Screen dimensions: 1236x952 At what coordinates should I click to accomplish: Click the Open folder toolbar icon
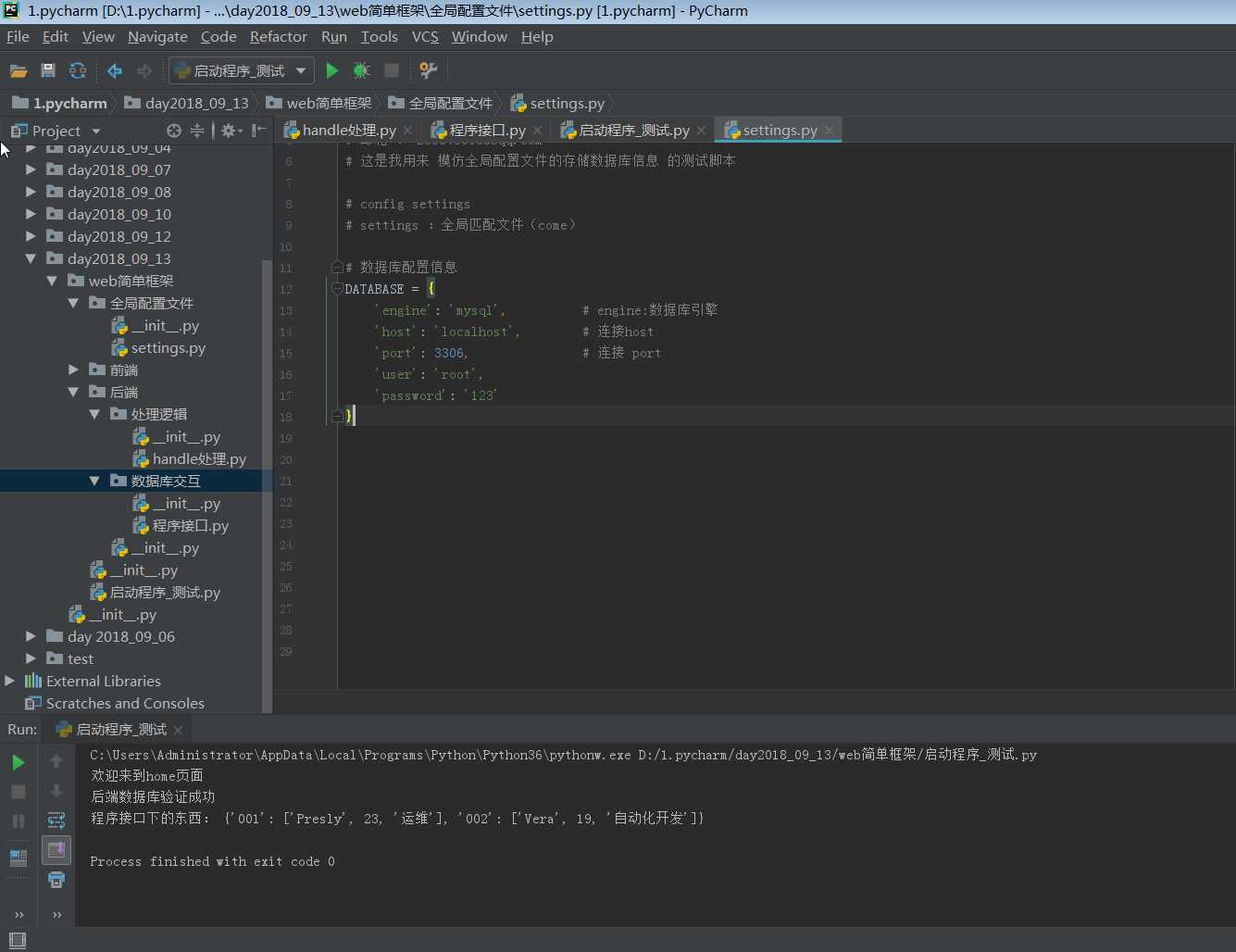click(18, 70)
